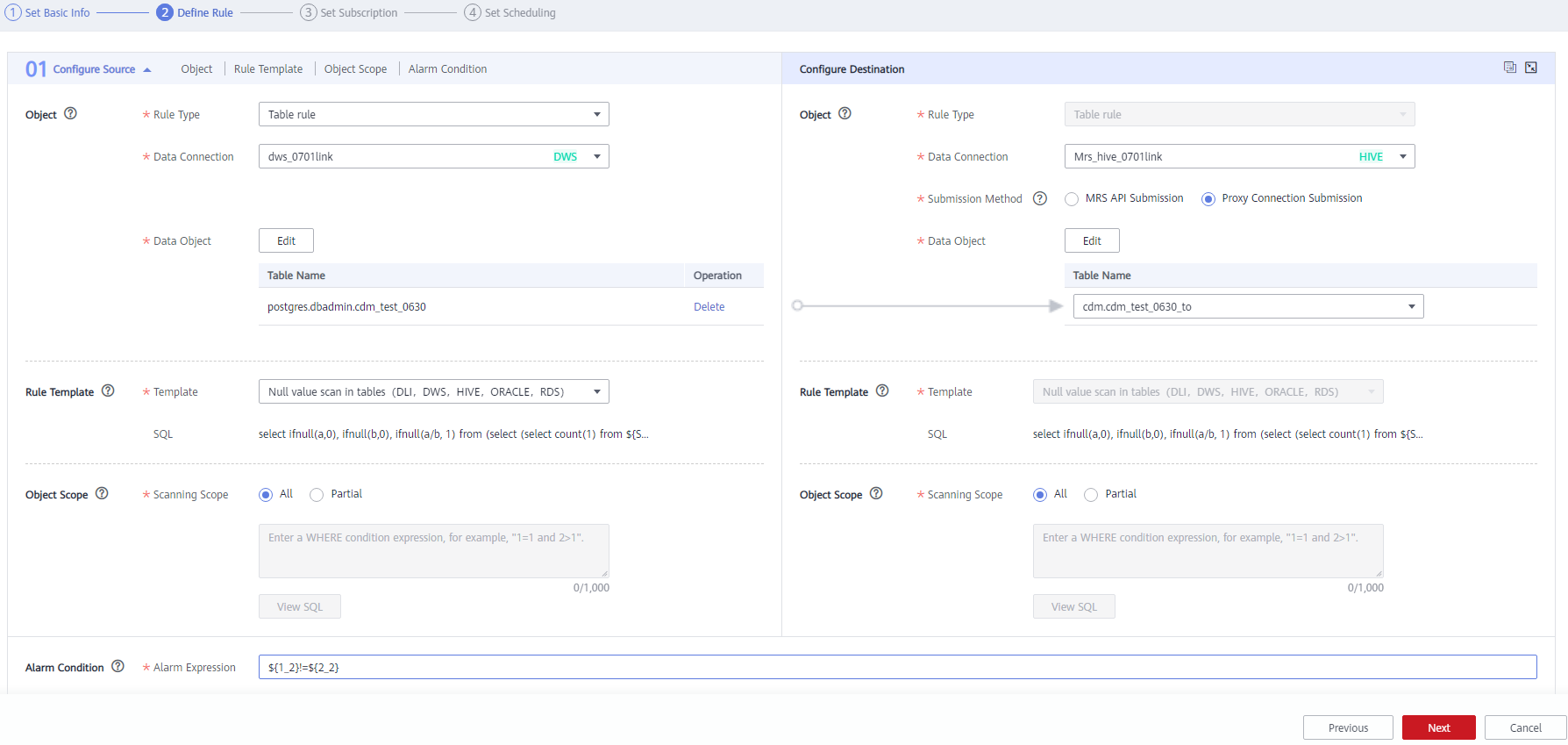This screenshot has width=1568, height=745.
Task: Open help for Submission Method
Action: click(x=1040, y=198)
